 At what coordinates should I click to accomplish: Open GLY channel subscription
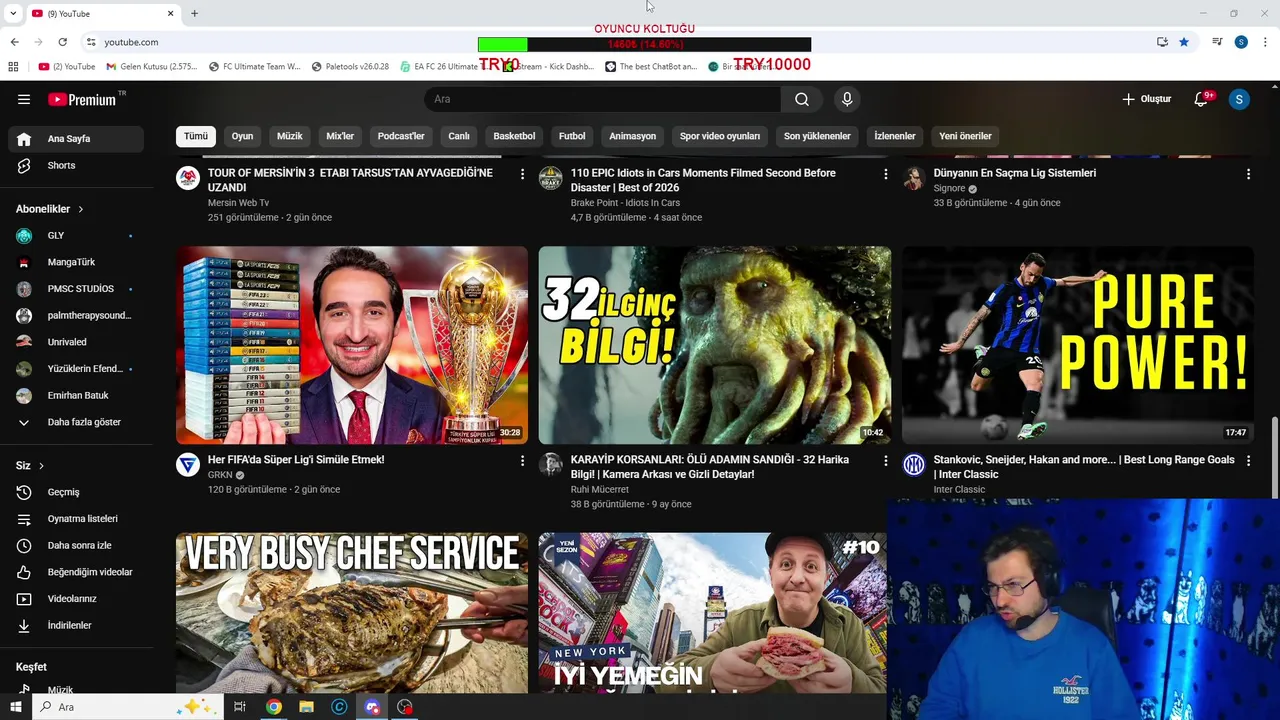pos(76,236)
